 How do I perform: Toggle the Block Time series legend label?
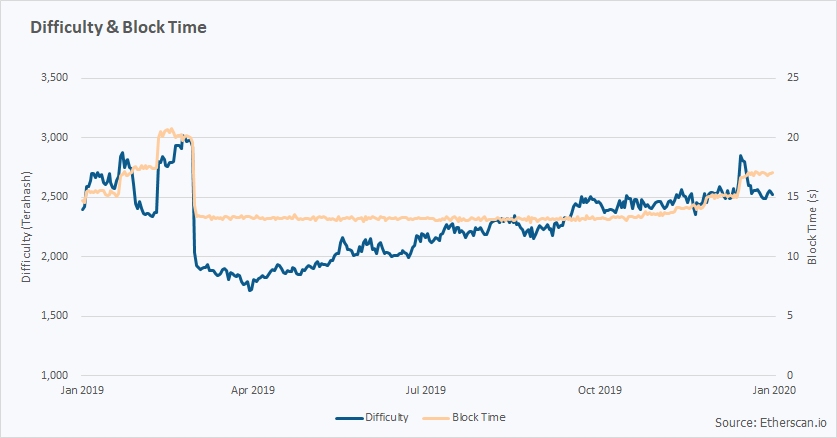tap(478, 416)
